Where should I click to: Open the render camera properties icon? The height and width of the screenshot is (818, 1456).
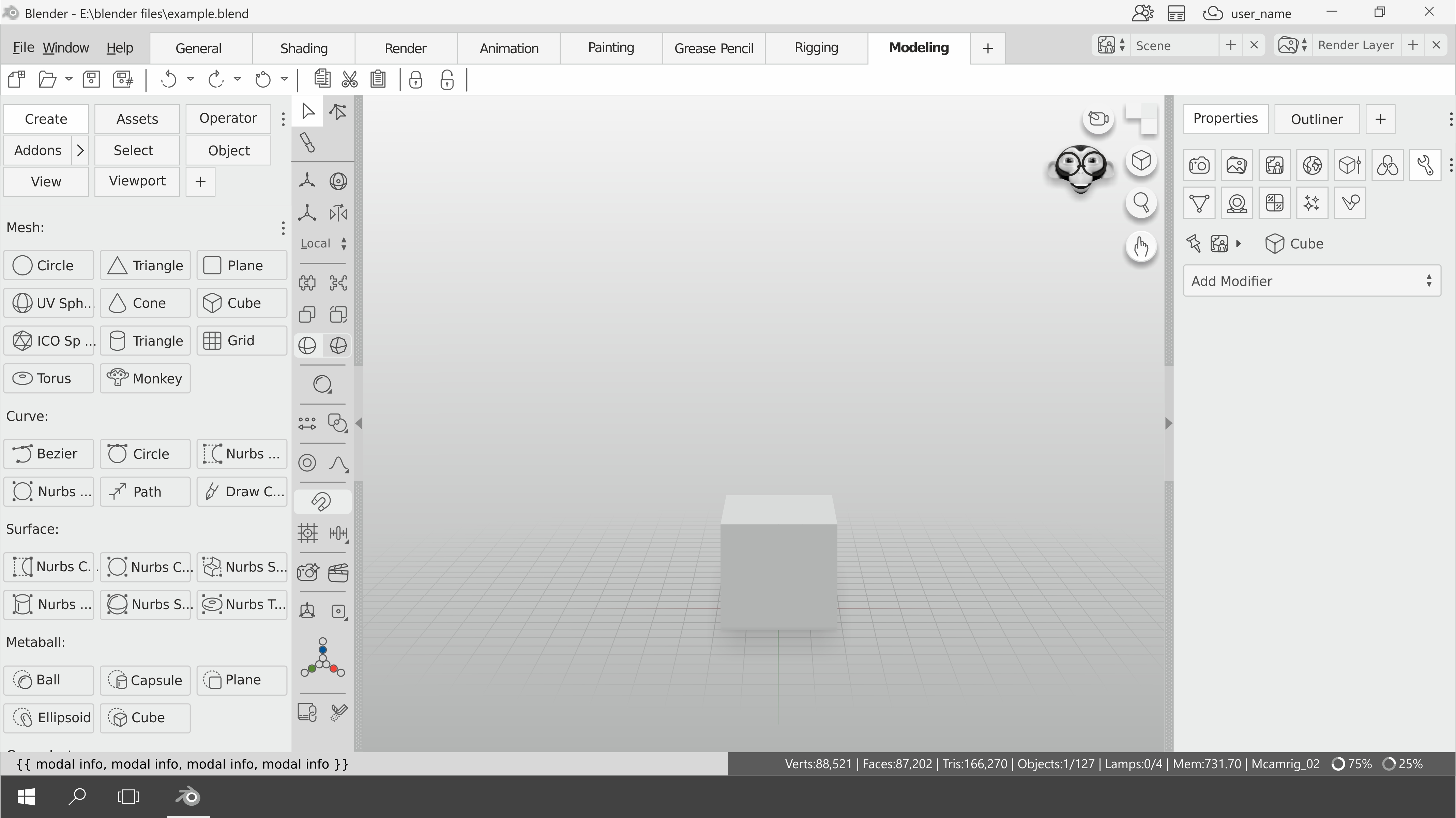click(1199, 165)
